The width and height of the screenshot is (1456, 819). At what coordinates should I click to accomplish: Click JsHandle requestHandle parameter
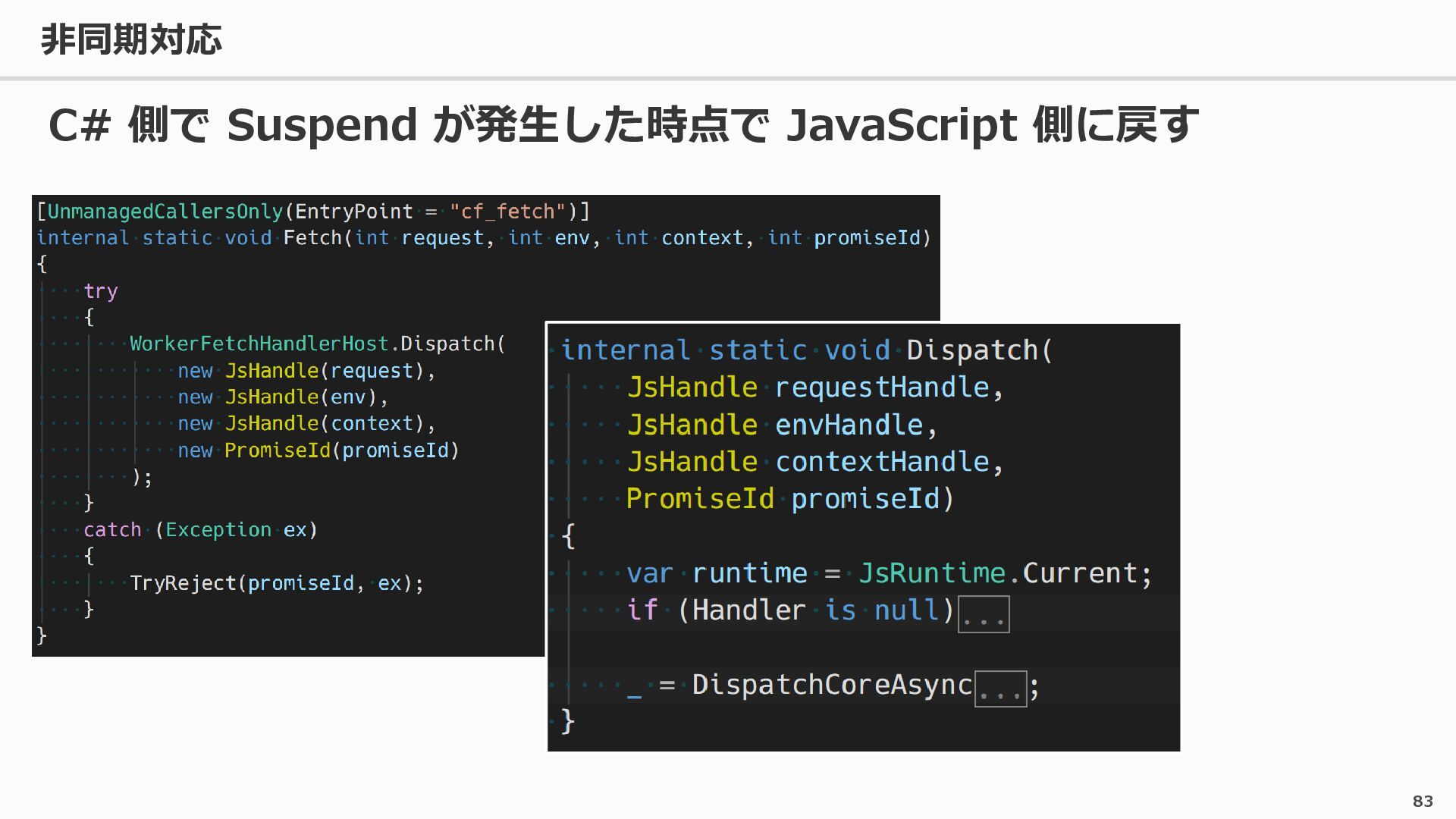pos(815,388)
